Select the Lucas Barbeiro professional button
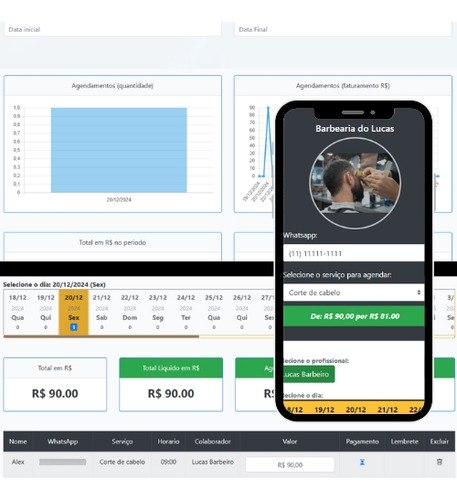This screenshot has height=500, width=457. [308, 374]
